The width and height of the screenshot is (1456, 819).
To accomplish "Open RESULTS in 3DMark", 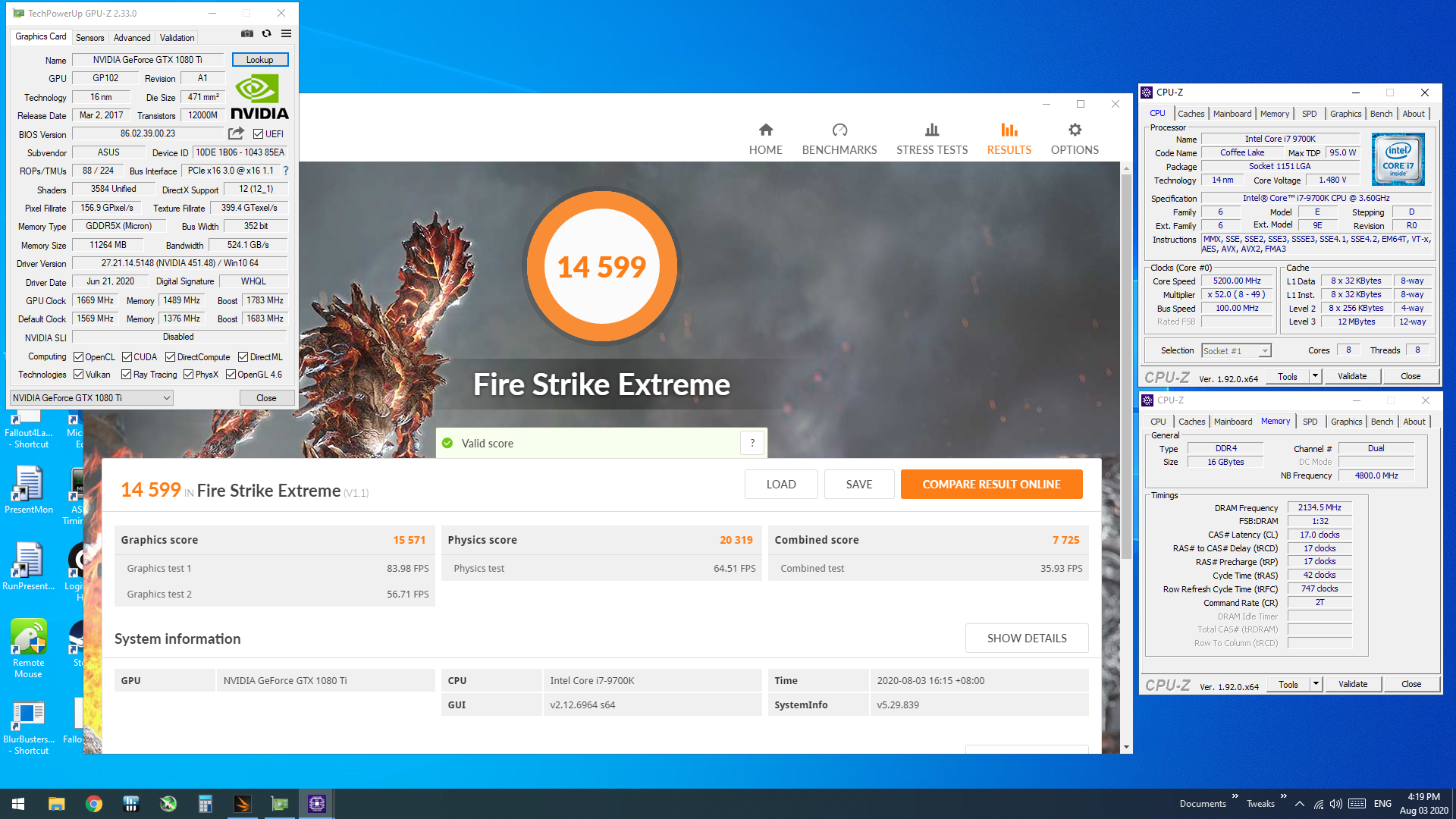I will coord(1009,139).
